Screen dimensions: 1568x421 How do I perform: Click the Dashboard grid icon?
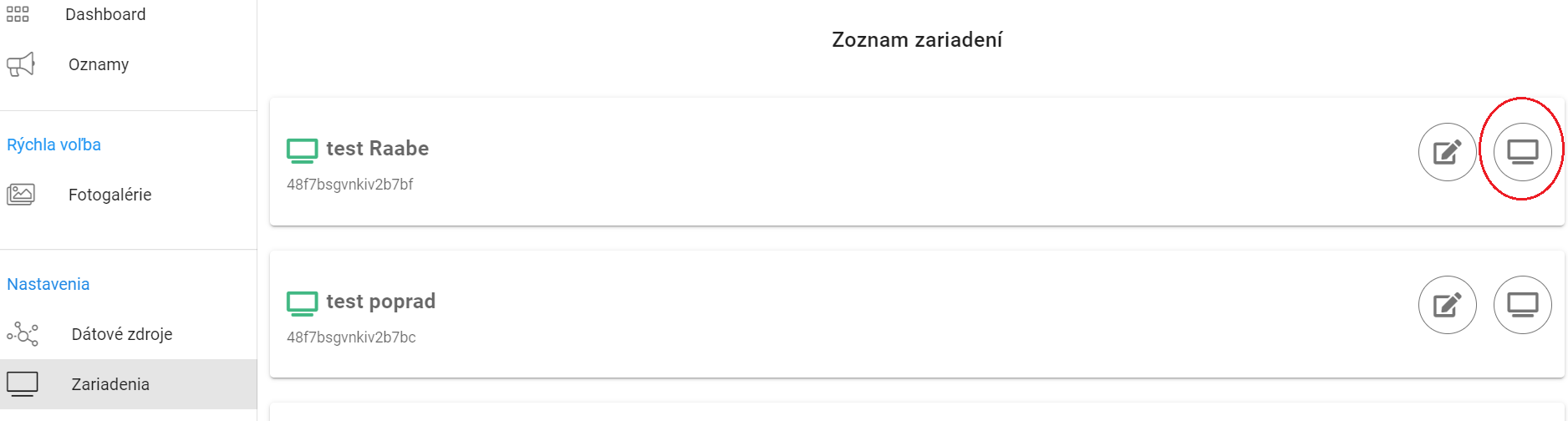pyautogui.click(x=18, y=14)
